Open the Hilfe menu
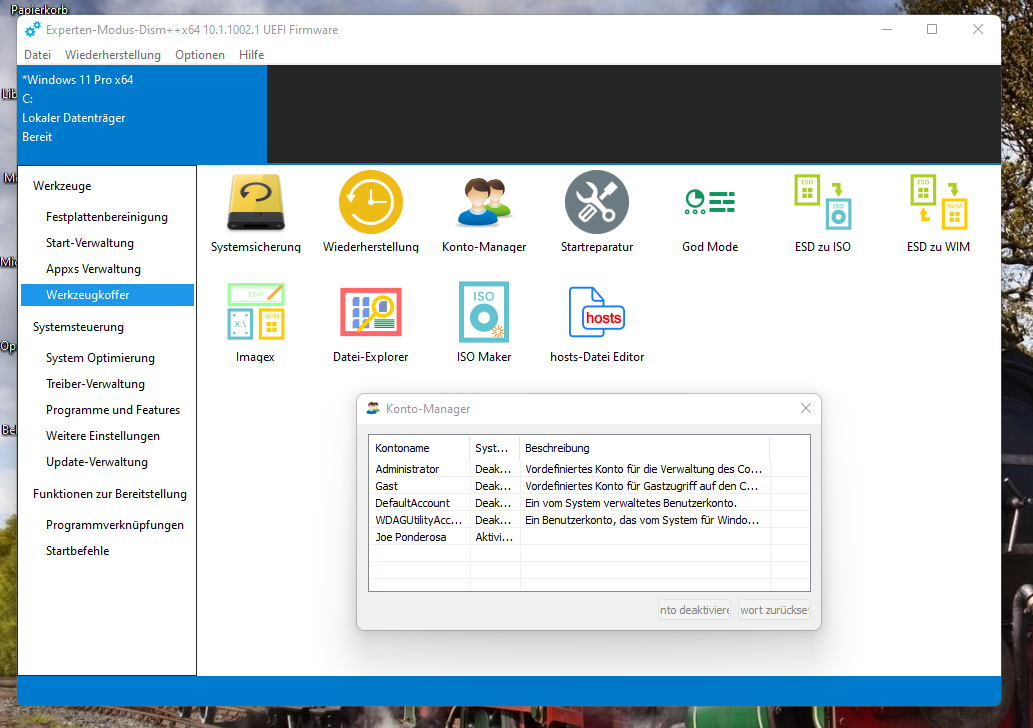This screenshot has height=728, width=1033. [251, 55]
